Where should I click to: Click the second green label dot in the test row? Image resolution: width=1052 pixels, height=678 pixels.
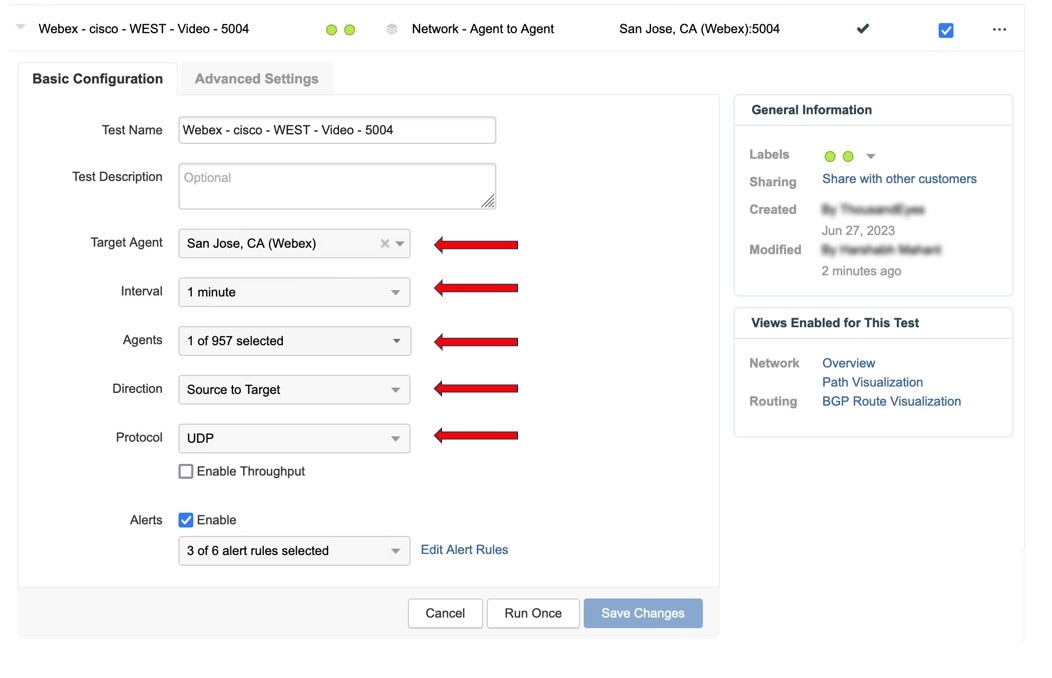pos(350,30)
